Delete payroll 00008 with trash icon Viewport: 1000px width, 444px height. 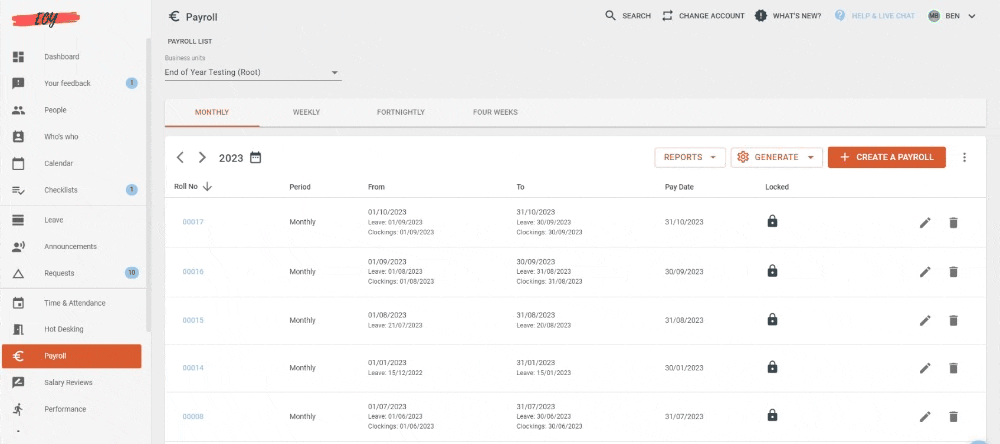pyautogui.click(x=953, y=417)
